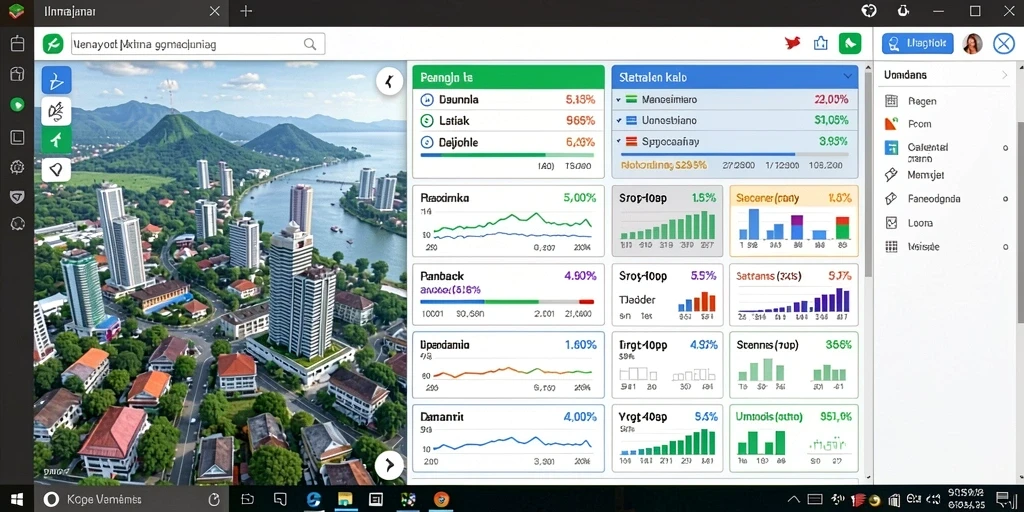Select the white polygon tool on map

click(x=57, y=170)
